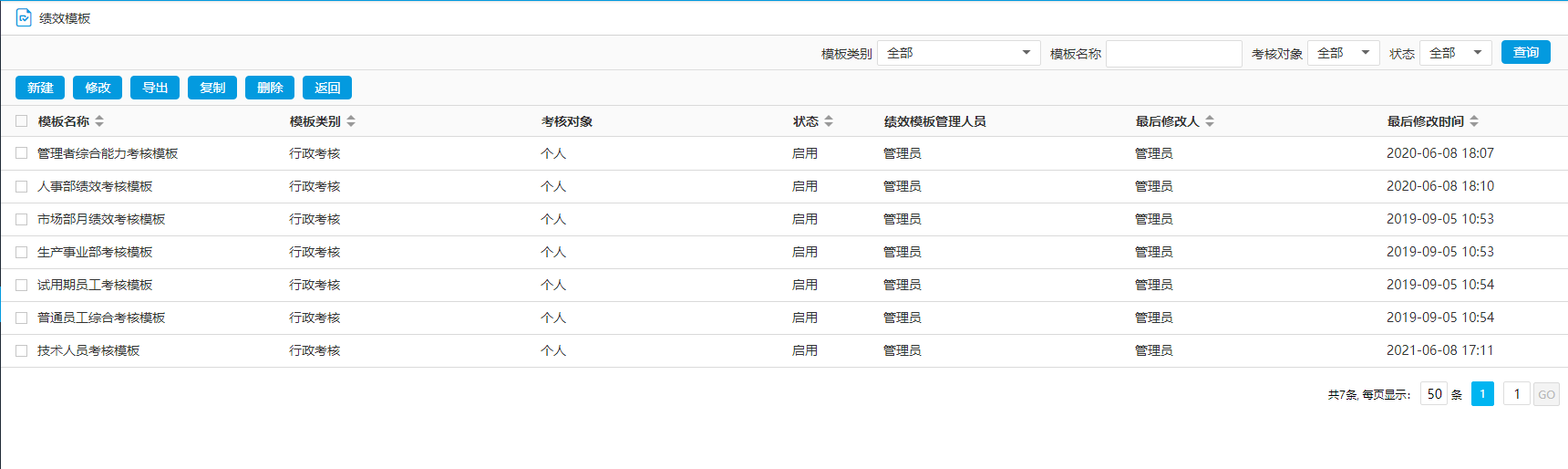Tick the select-all checkbox in table header

pos(22,121)
